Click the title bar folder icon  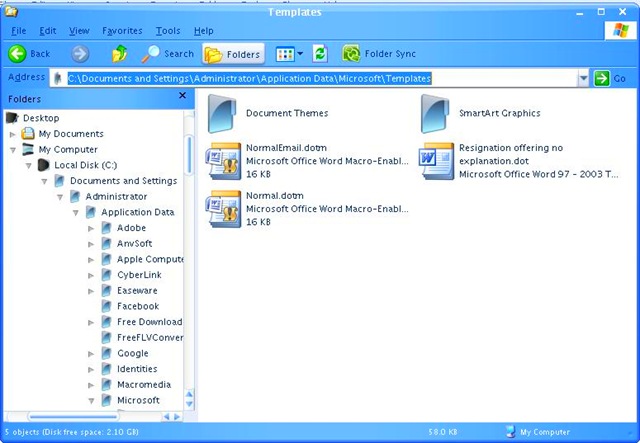pyautogui.click(x=11, y=11)
